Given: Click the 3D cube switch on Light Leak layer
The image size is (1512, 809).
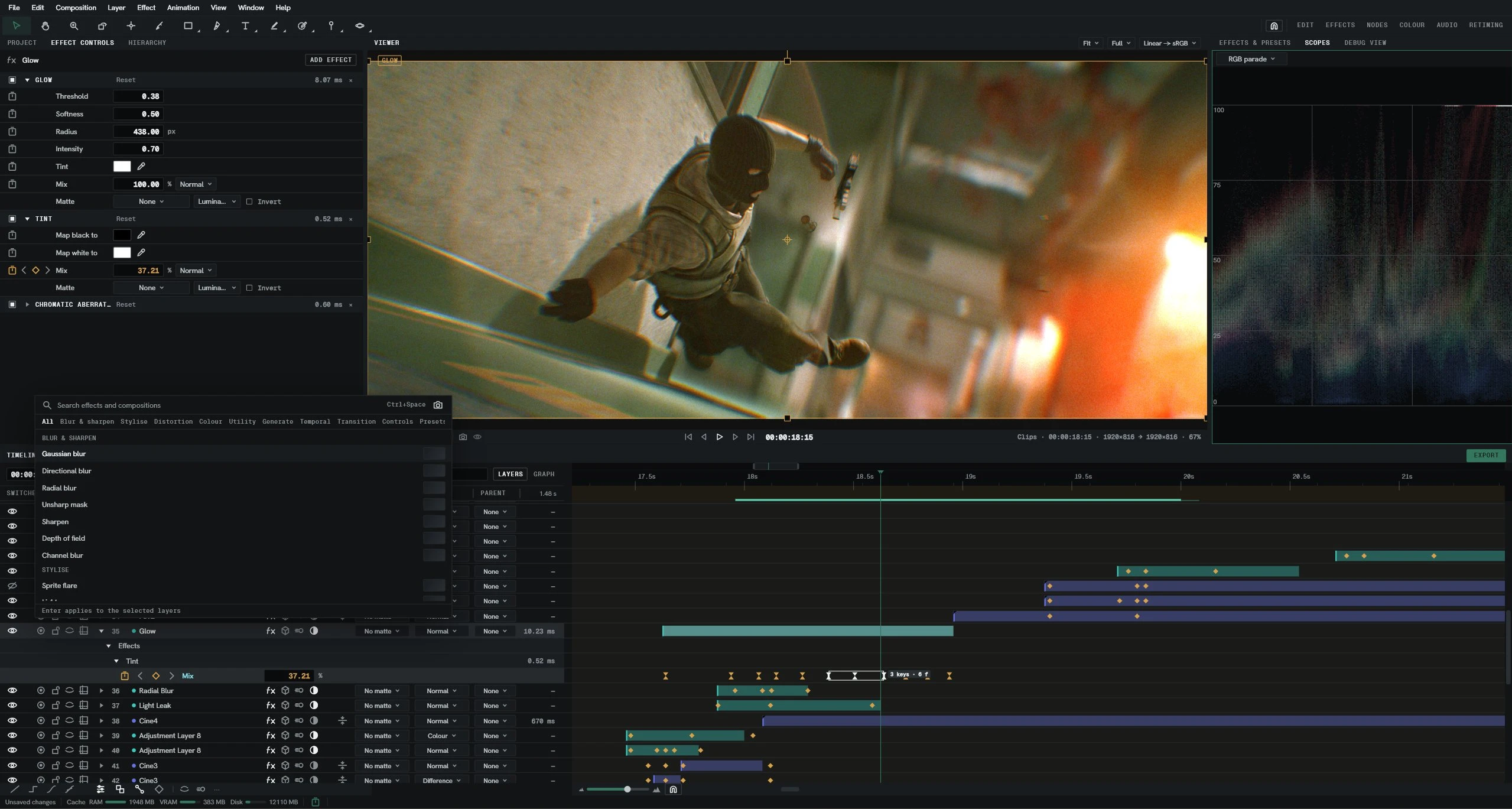Looking at the screenshot, I should pos(285,705).
